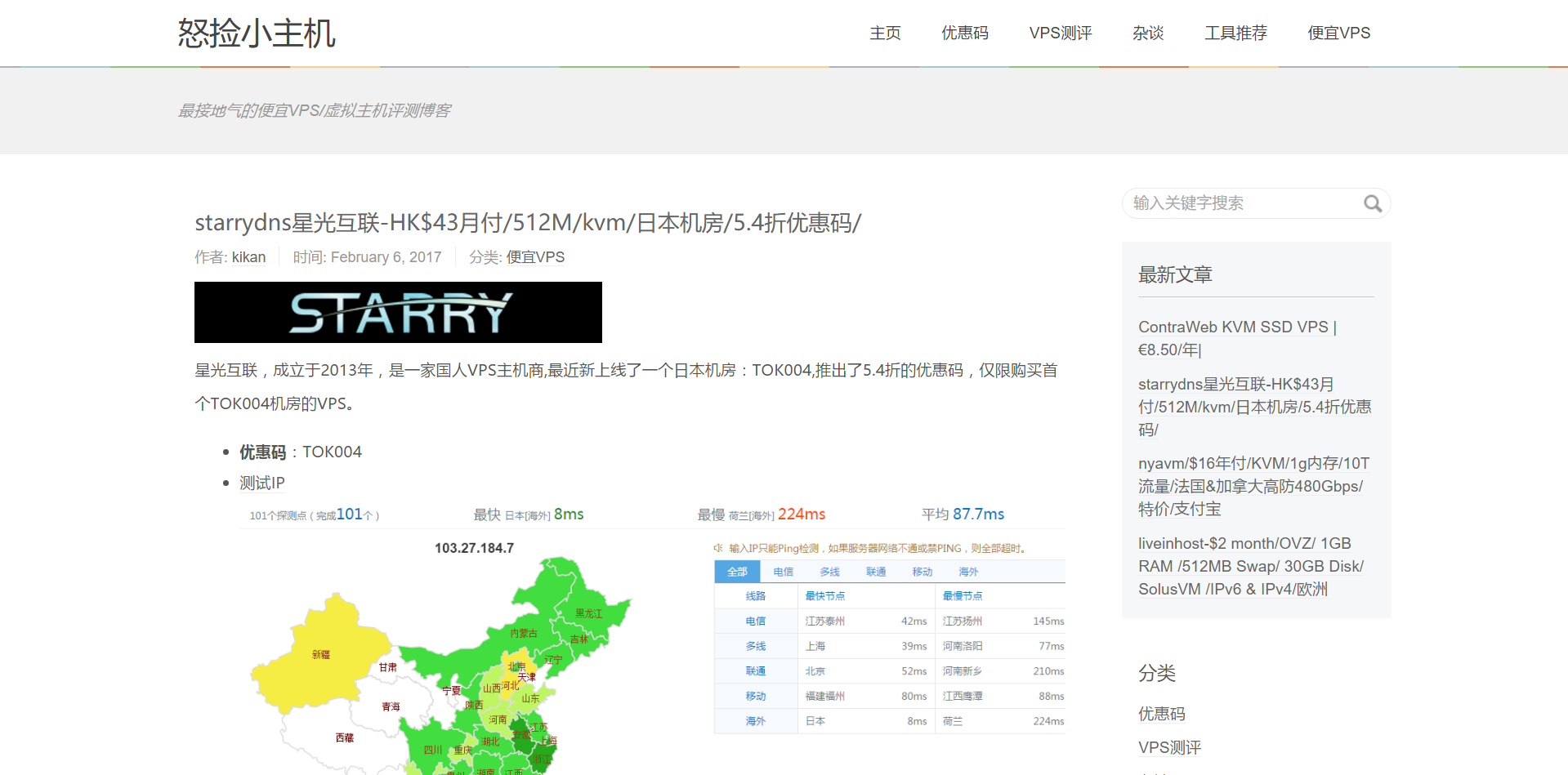Open the 便宜VPS category link in post meta
The image size is (1568, 775).
[535, 257]
